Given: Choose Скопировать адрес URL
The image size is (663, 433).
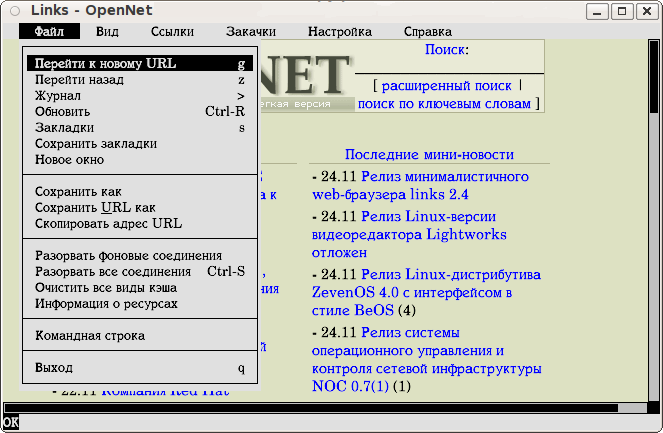Looking at the screenshot, I should (140, 224).
